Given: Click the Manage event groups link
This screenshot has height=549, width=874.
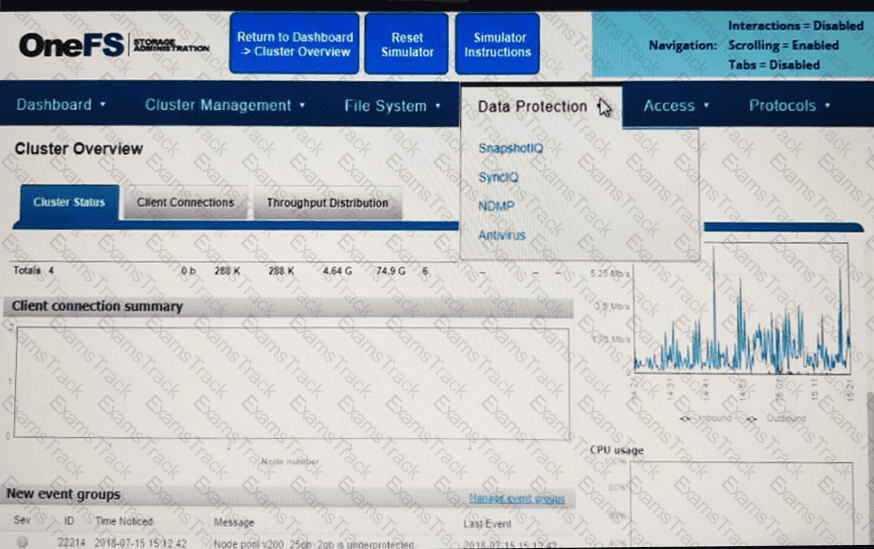Looking at the screenshot, I should click(516, 498).
